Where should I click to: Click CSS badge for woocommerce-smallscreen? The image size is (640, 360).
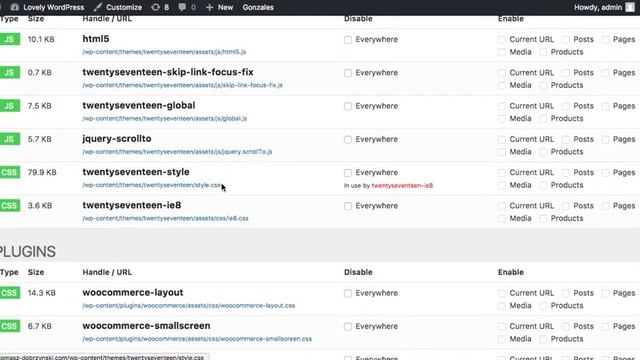[x=9, y=326]
